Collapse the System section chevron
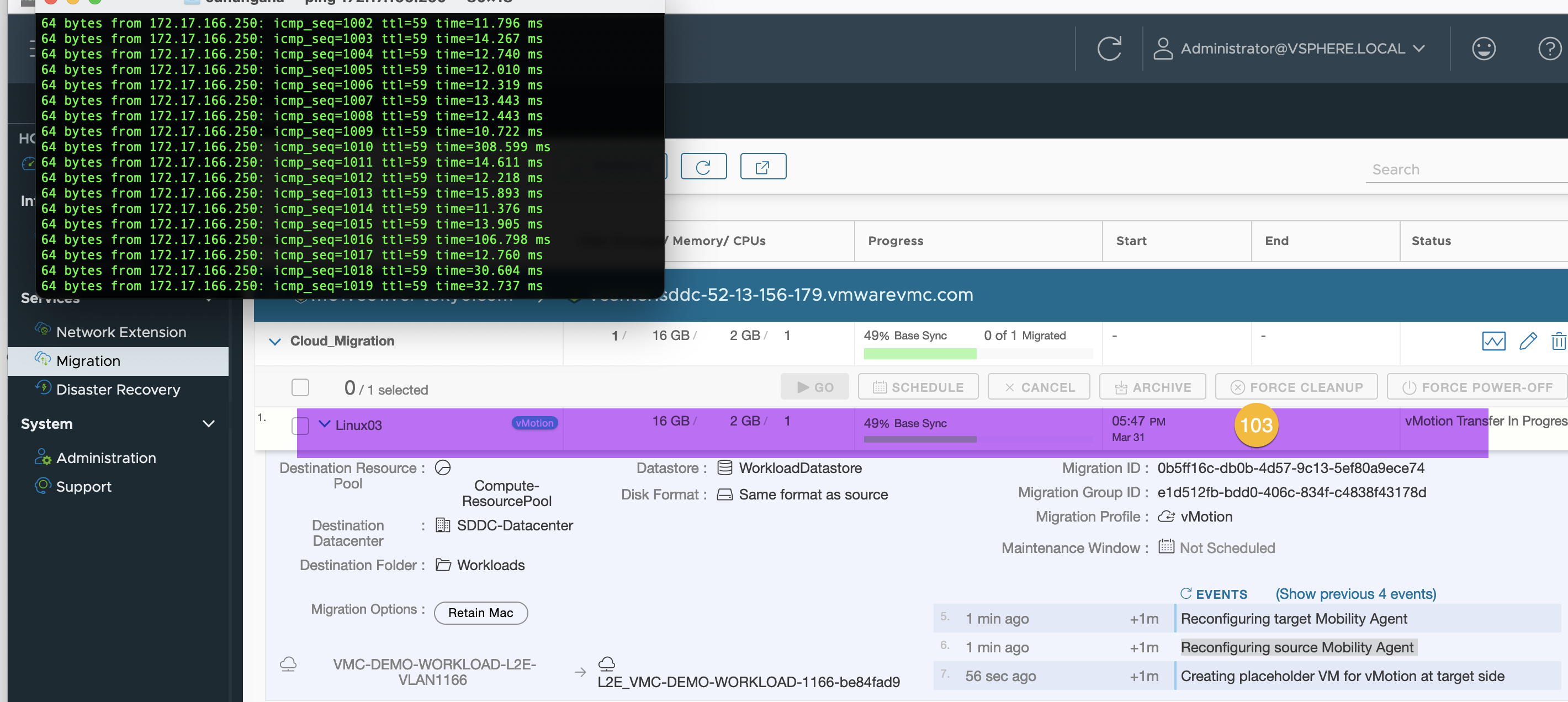Image resolution: width=1568 pixels, height=702 pixels. (x=209, y=424)
